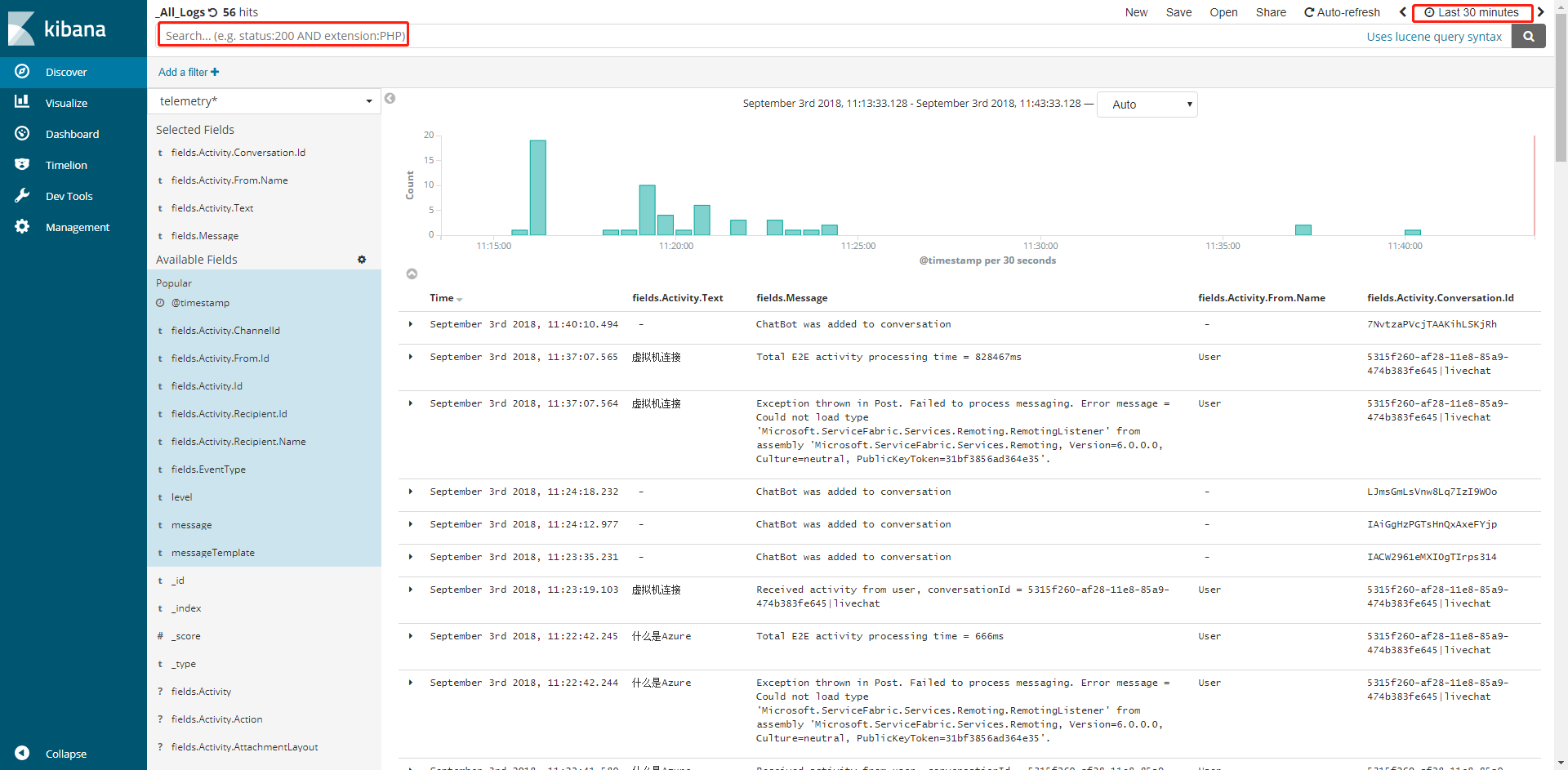Step time range backward arrow

click(1402, 12)
